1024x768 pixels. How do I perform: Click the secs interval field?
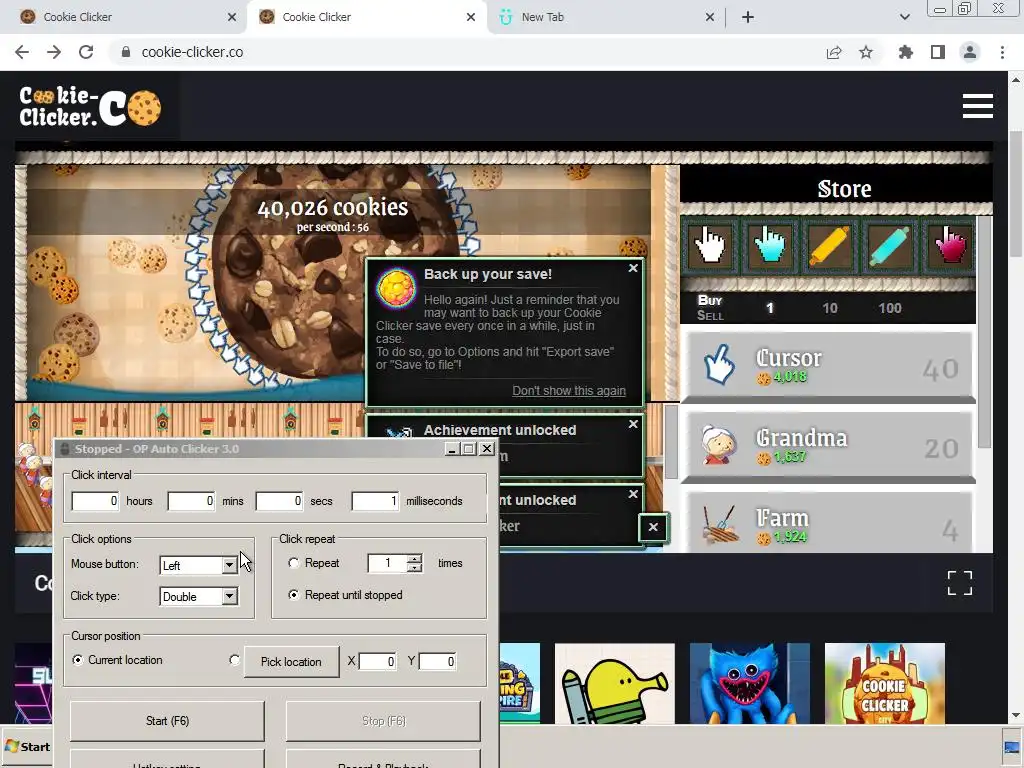pos(280,501)
